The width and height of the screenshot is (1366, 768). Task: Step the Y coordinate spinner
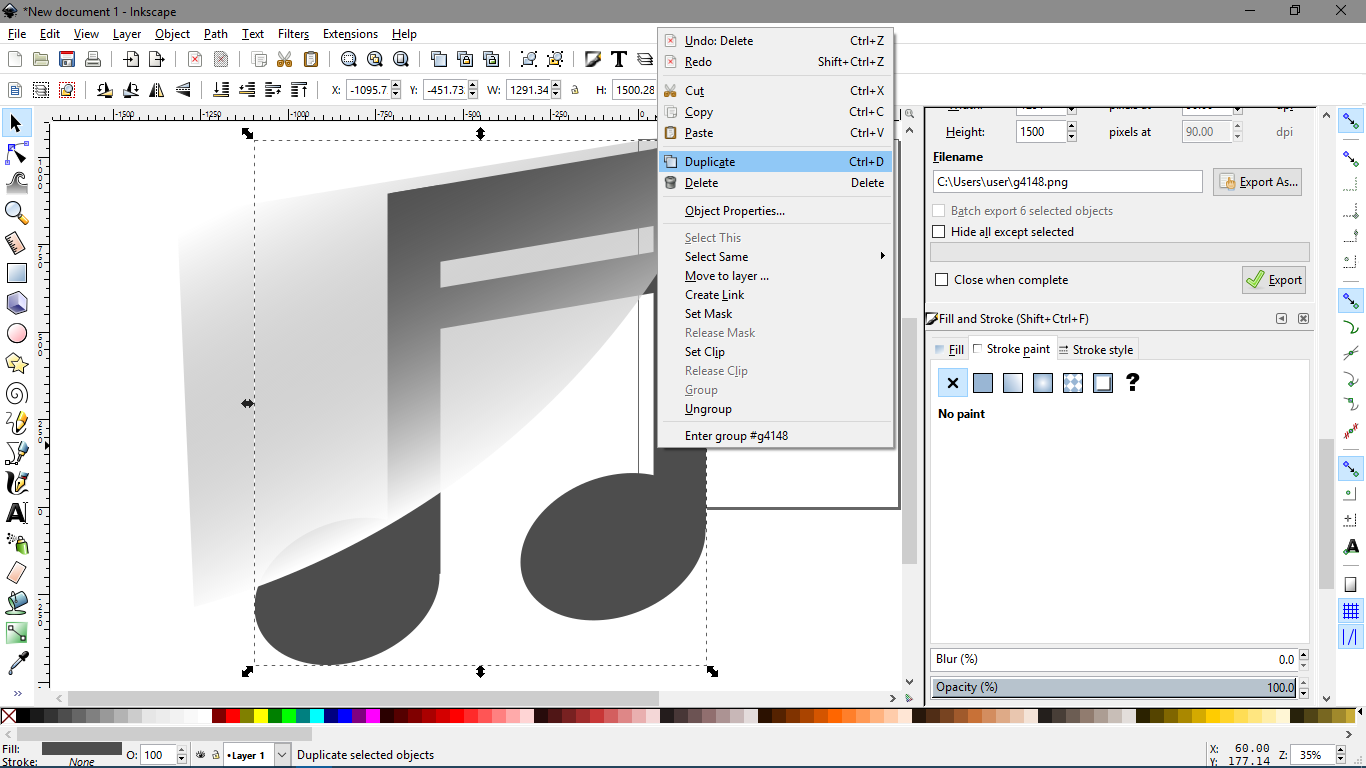[x=473, y=90]
